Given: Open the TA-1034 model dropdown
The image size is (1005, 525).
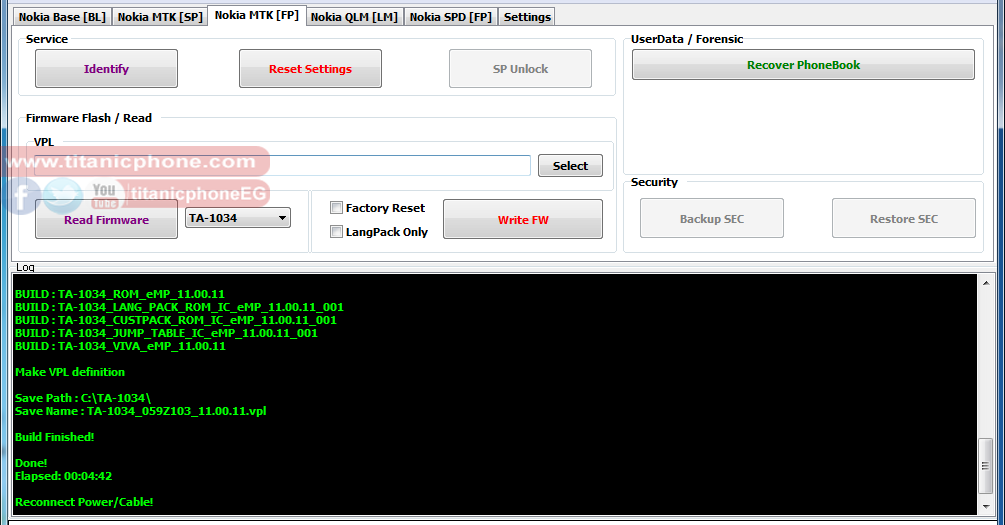Looking at the screenshot, I should coord(238,218).
